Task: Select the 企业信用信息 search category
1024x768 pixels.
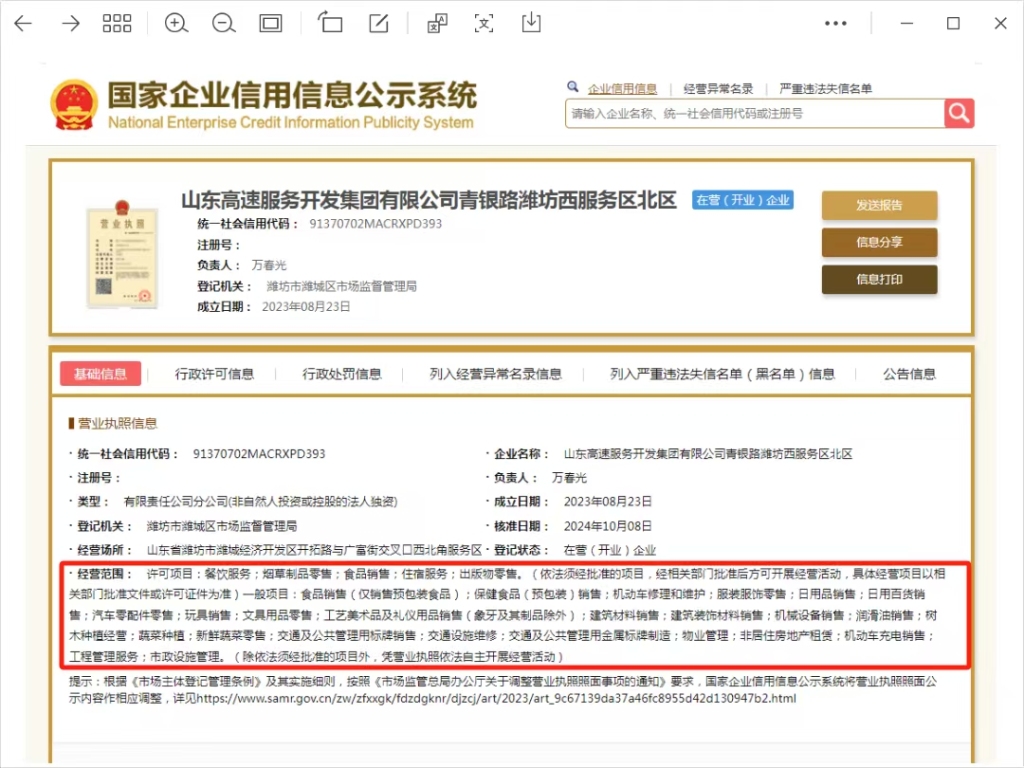Action: coord(622,89)
